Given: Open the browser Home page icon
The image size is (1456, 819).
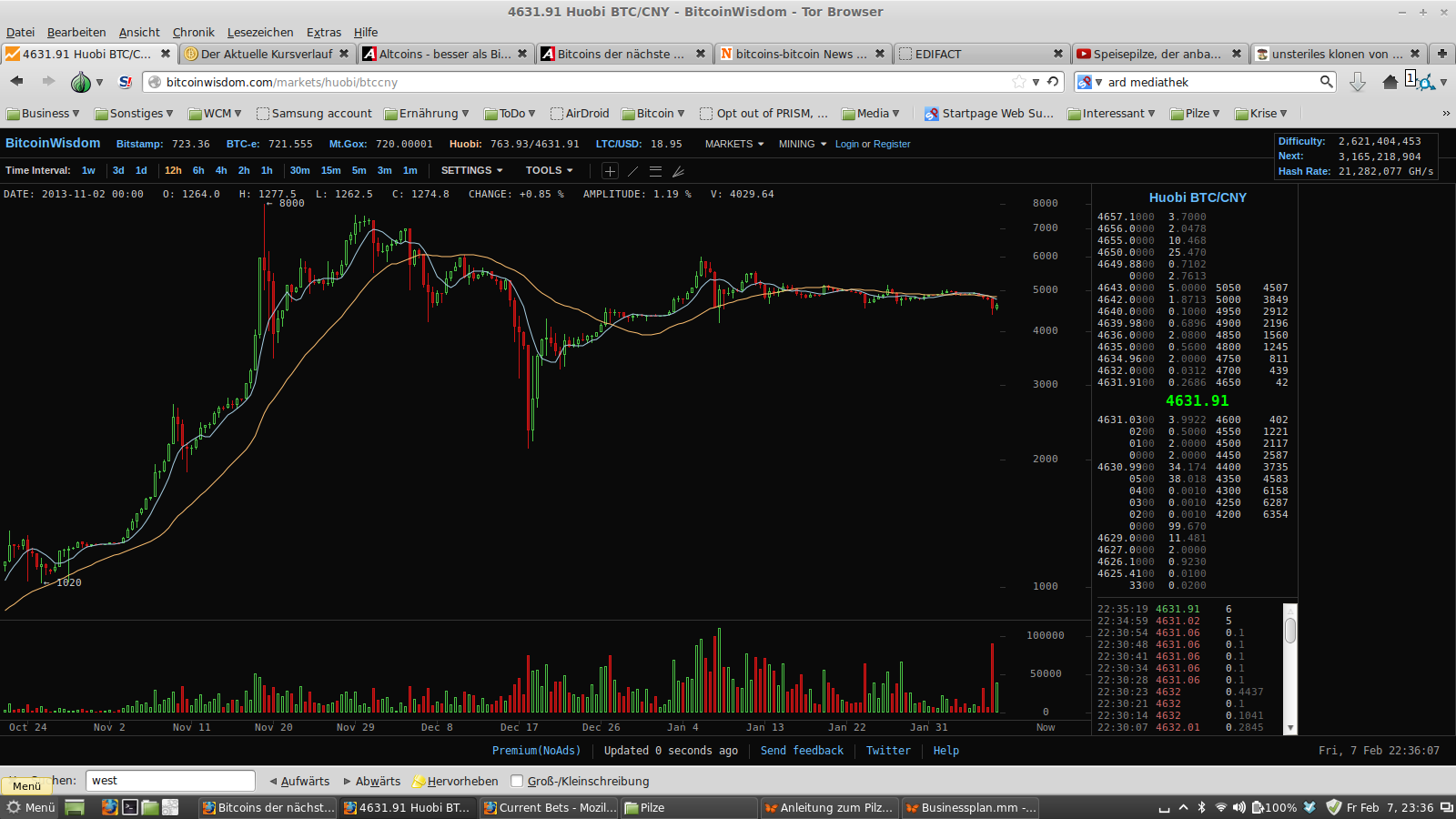Looking at the screenshot, I should click(x=1390, y=82).
